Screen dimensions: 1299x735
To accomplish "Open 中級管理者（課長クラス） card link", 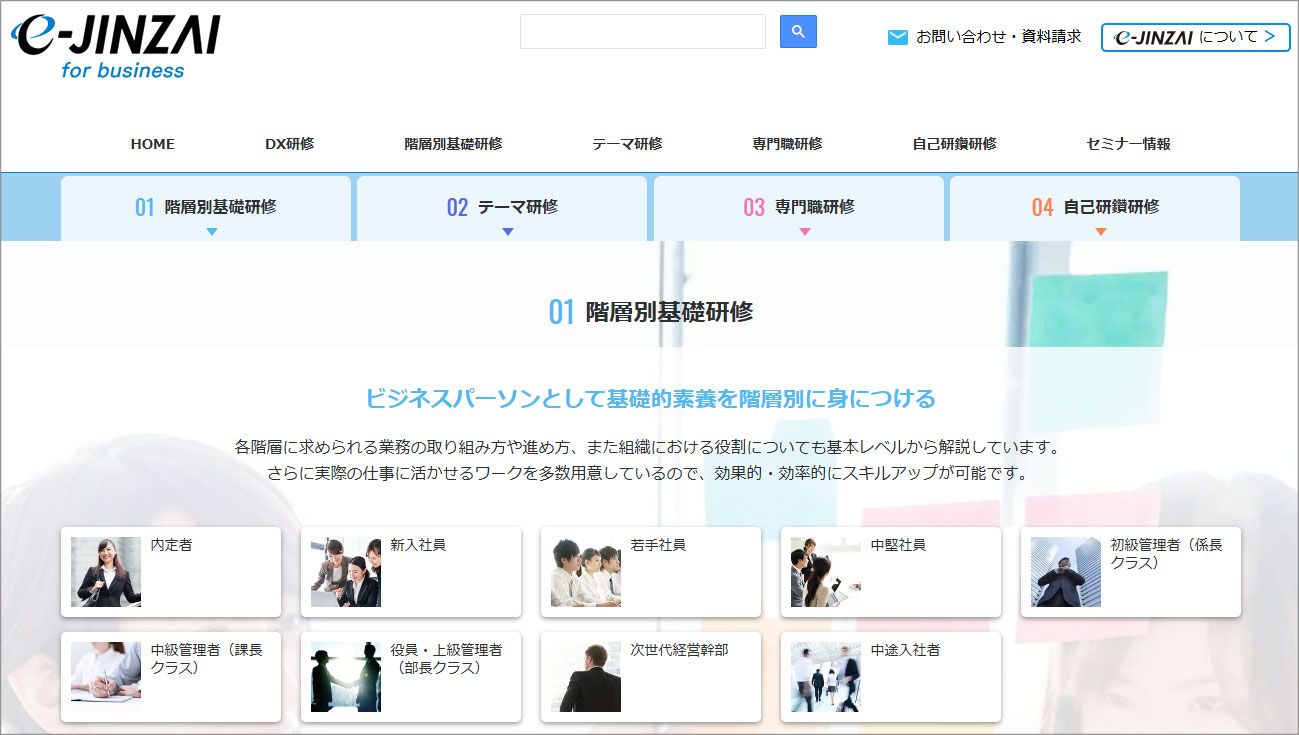I will pyautogui.click(x=171, y=677).
